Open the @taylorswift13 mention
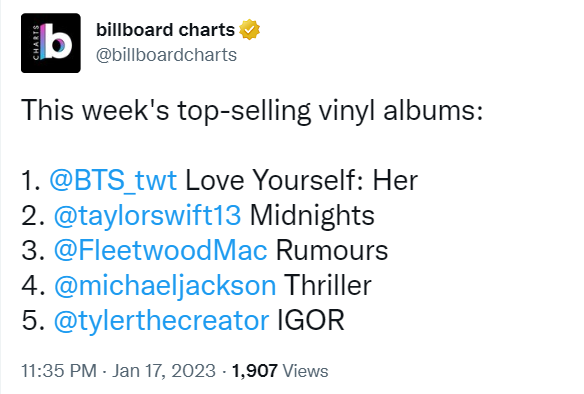 tap(147, 215)
